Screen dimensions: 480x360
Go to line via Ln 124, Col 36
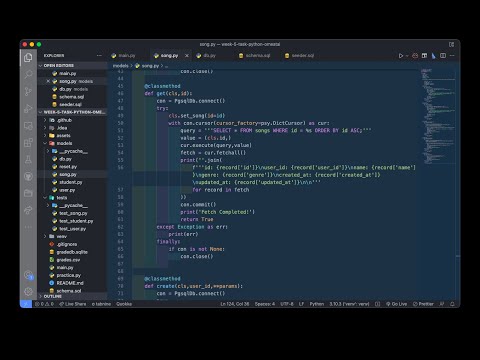[x=235, y=304]
